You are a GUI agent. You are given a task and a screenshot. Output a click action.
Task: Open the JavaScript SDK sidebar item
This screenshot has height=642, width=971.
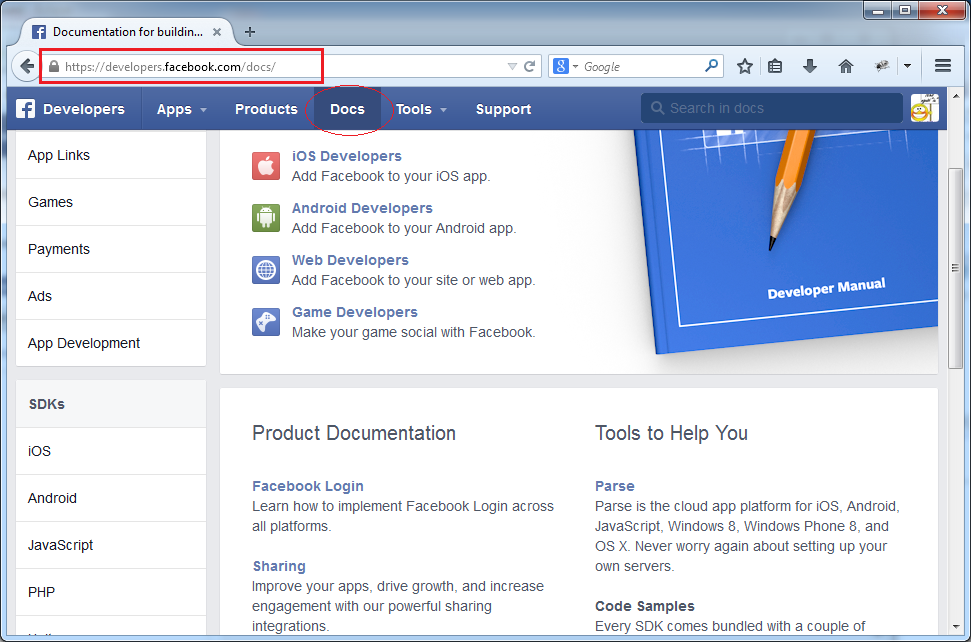[x=111, y=545]
